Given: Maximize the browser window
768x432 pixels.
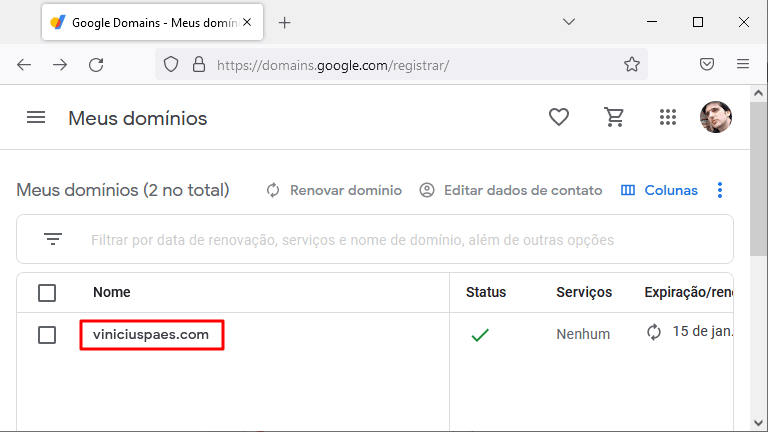Looking at the screenshot, I should pyautogui.click(x=698, y=22).
